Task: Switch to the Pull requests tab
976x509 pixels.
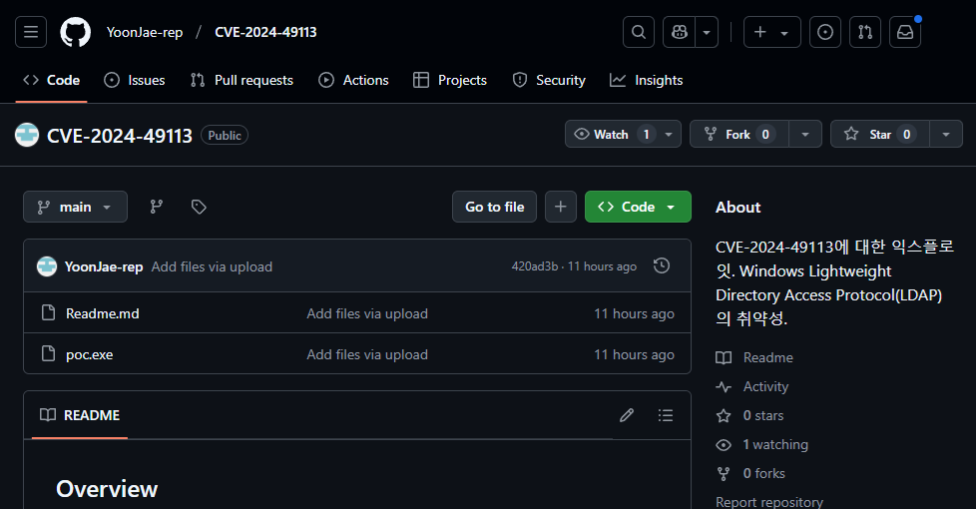Action: 242,80
